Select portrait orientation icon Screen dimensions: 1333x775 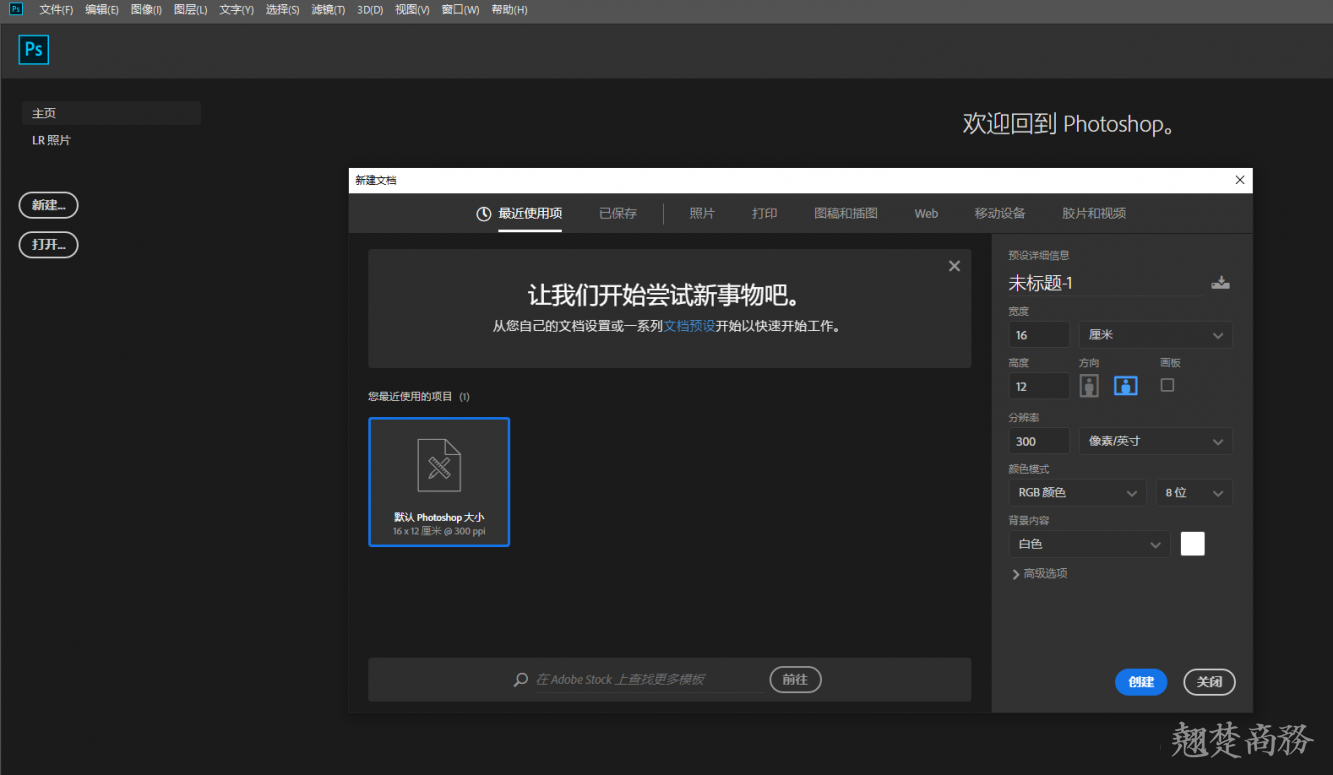click(x=1089, y=386)
